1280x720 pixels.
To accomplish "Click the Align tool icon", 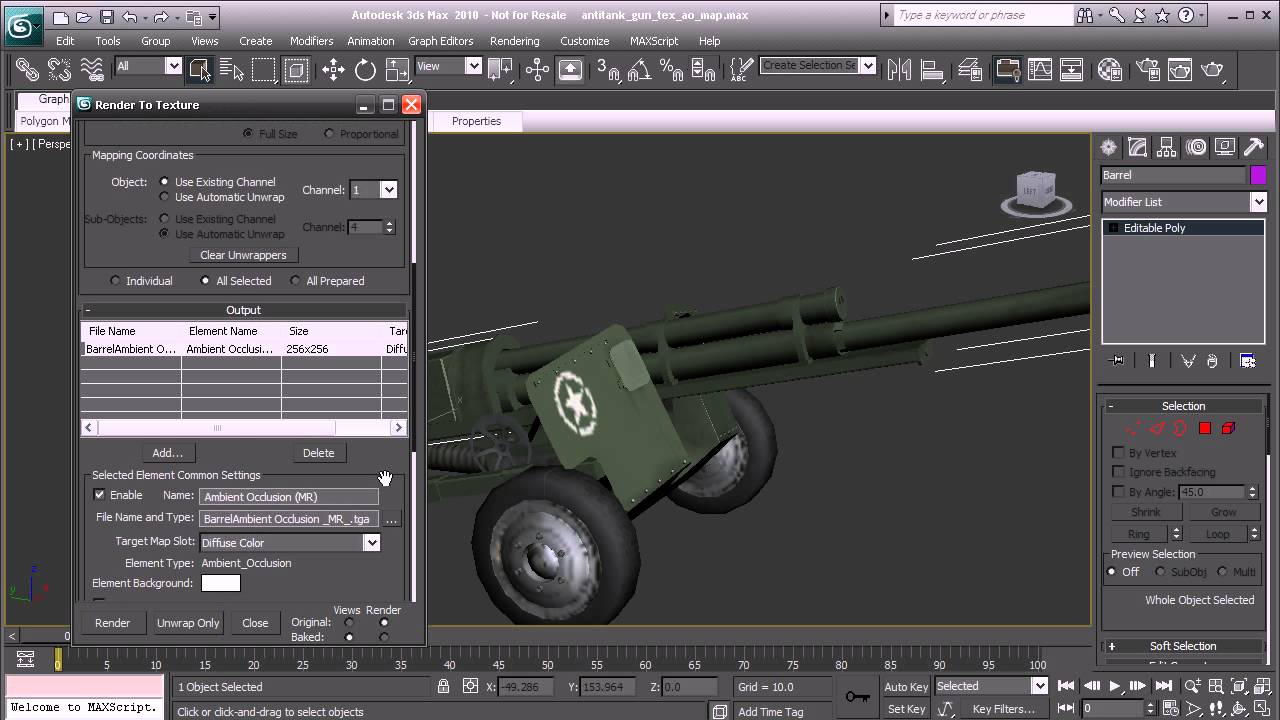I will pyautogui.click(x=932, y=69).
